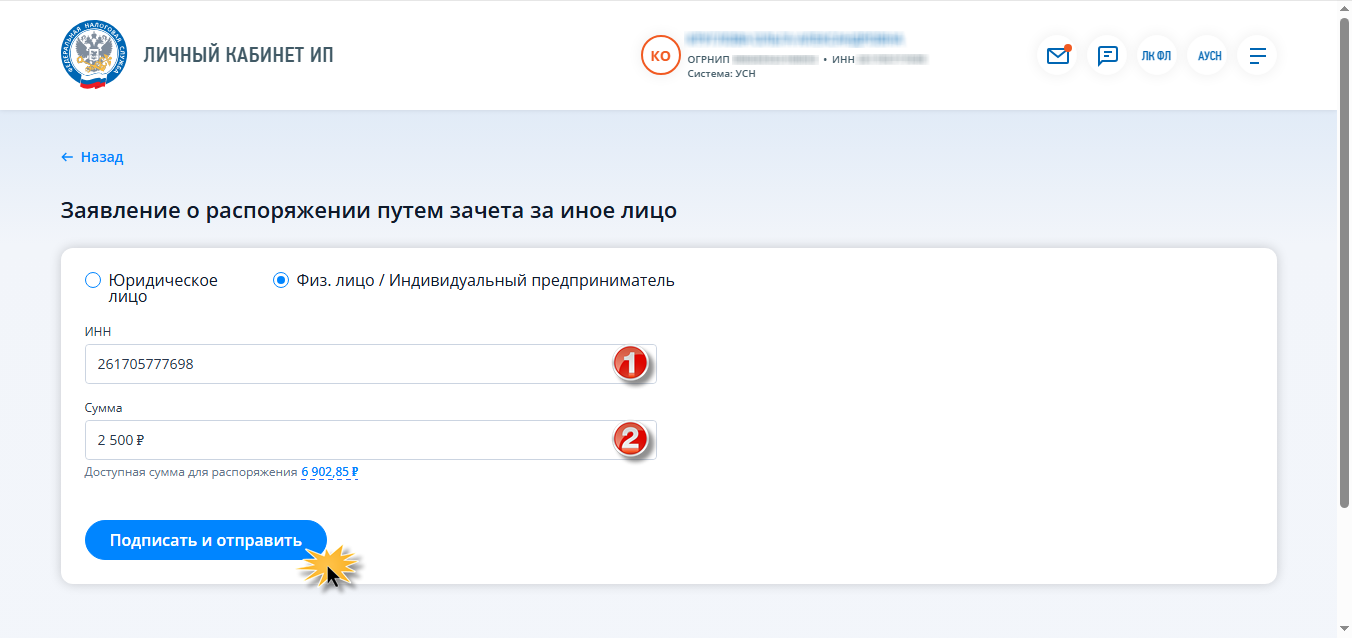Click the ЛИЧНЫЙ КАБИНЕТ ИП header title

239,55
